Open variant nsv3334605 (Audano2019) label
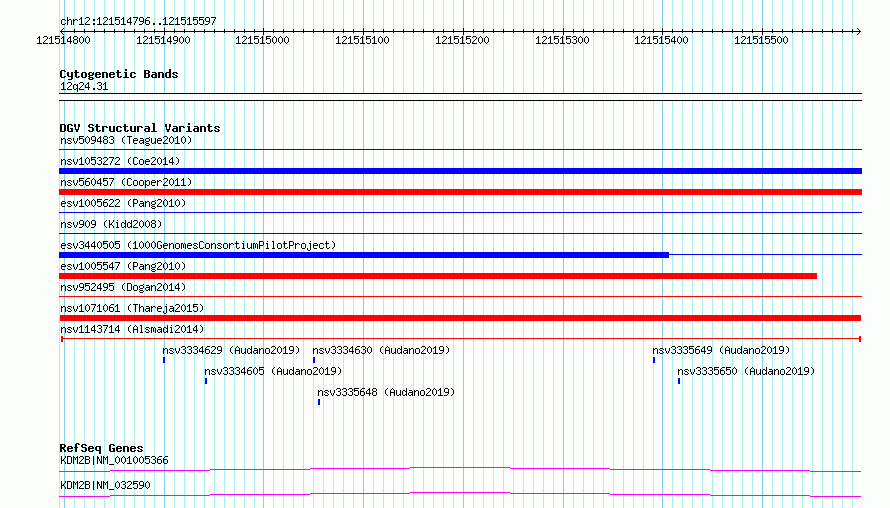 click(273, 371)
